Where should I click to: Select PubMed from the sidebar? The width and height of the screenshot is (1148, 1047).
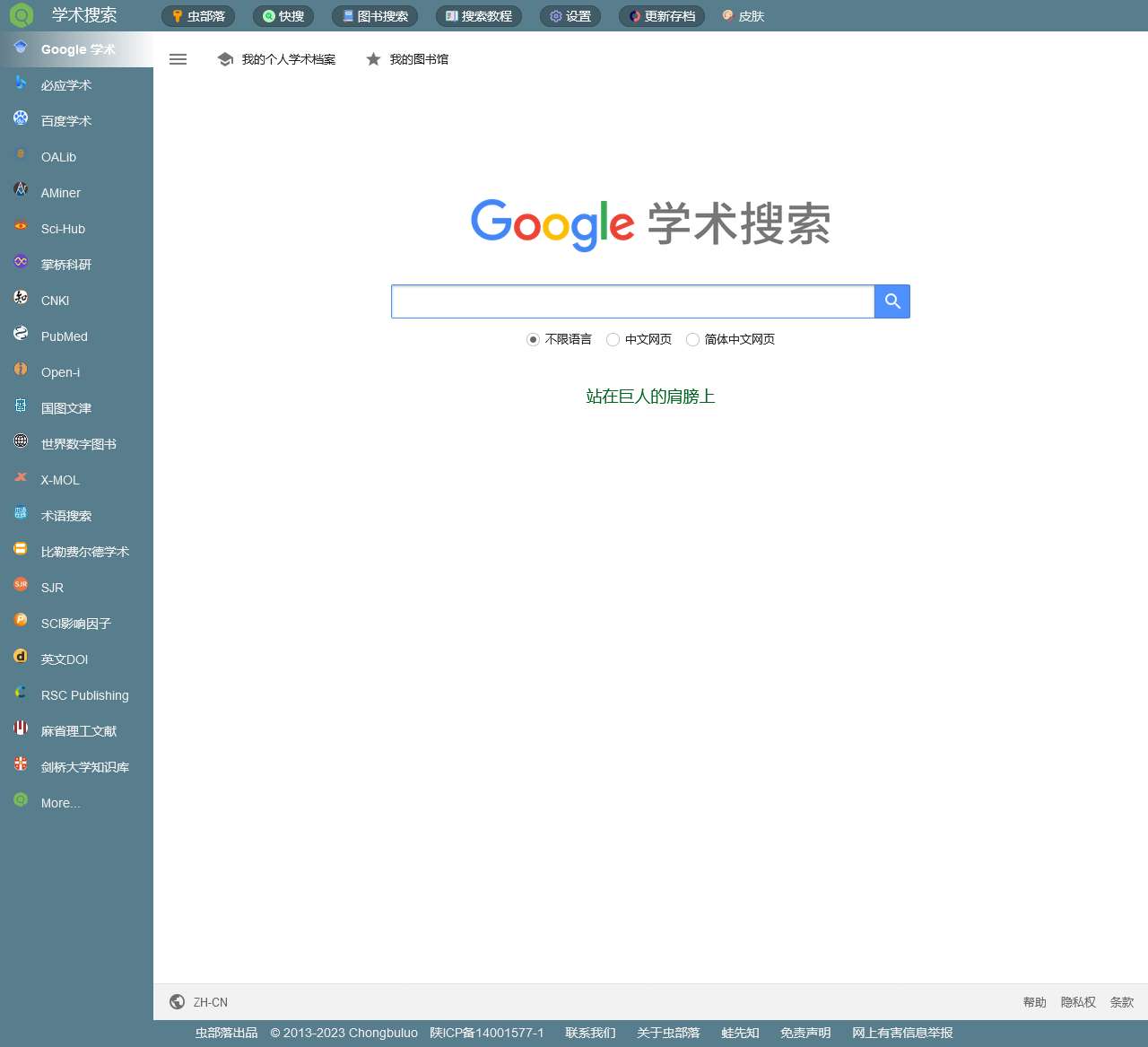coord(64,336)
